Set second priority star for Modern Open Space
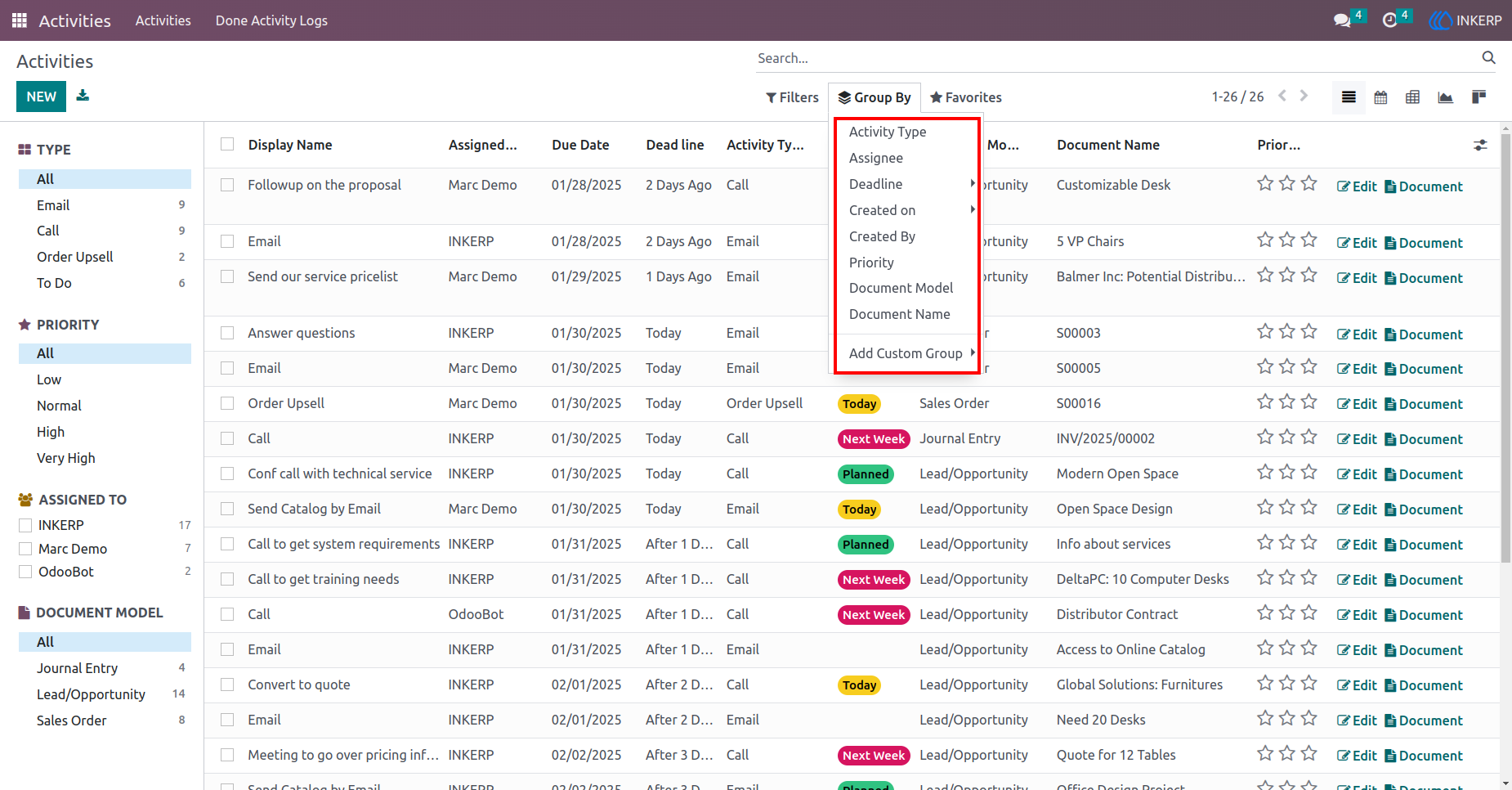 coord(1287,472)
